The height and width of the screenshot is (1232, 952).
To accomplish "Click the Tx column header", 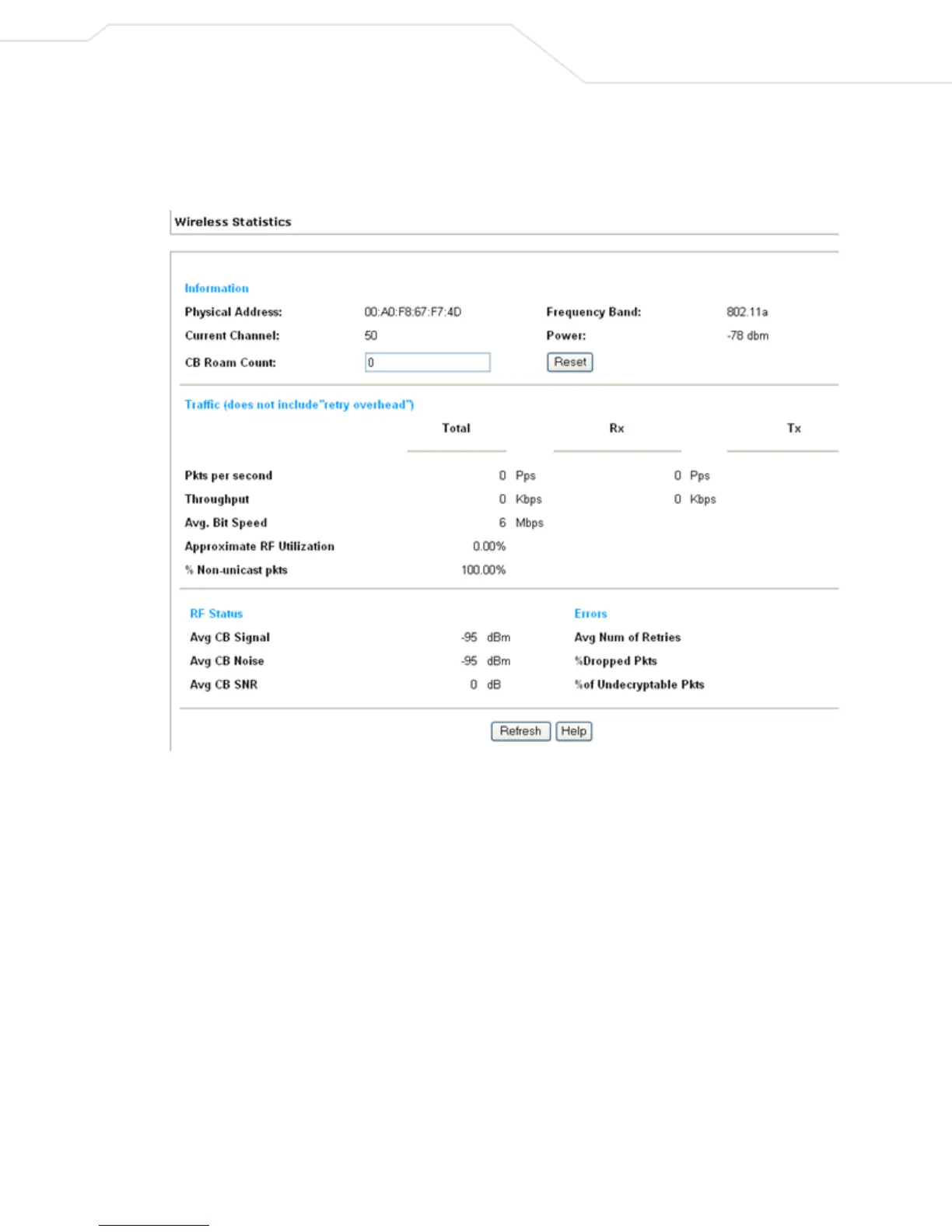I will (794, 429).
